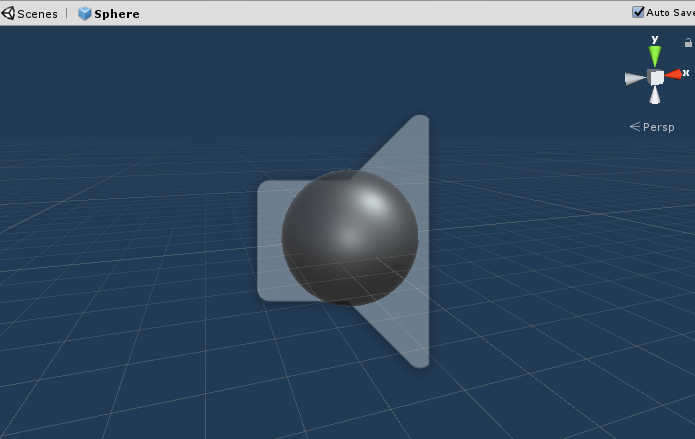Toggle the Auto Save checkbox
This screenshot has width=695, height=439.
[x=638, y=12]
